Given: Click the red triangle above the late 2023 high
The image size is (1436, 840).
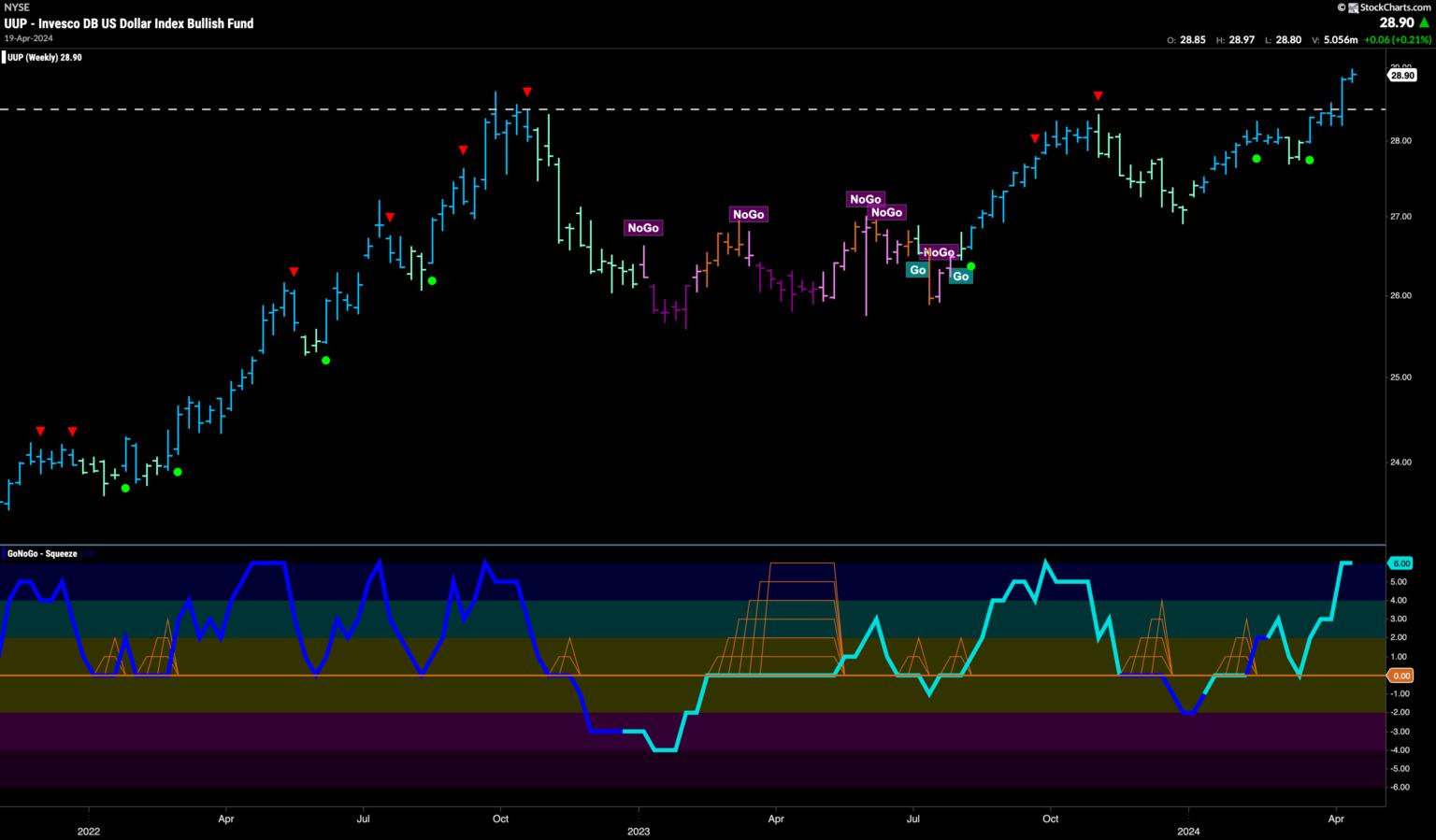Looking at the screenshot, I should click(1098, 96).
